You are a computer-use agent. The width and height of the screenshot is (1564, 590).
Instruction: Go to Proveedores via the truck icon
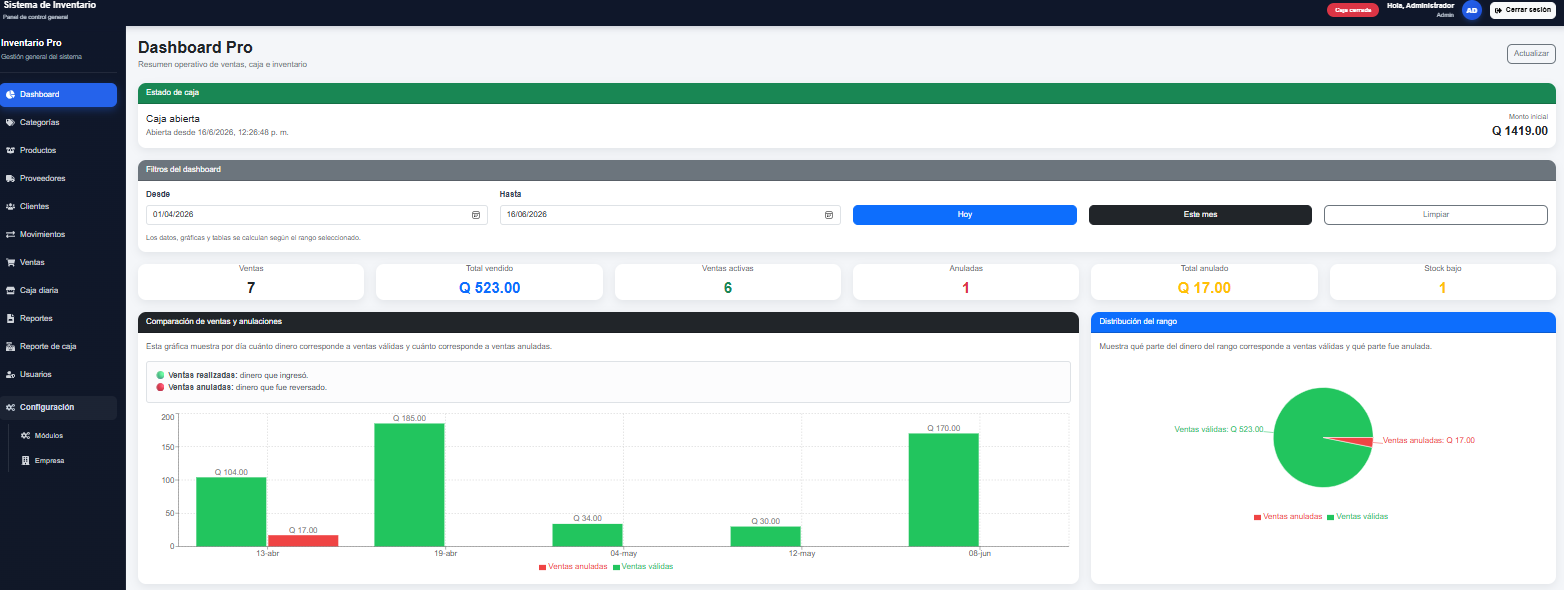coord(10,178)
